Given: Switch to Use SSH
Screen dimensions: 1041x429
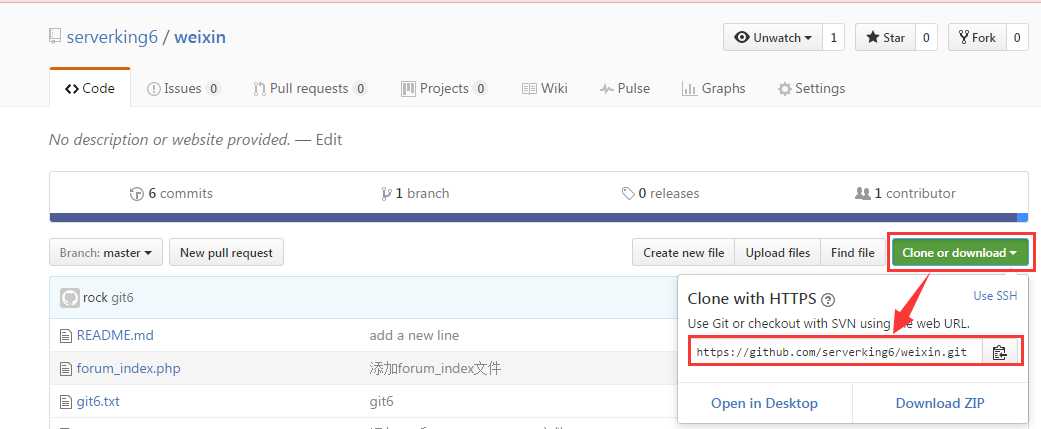Looking at the screenshot, I should click(x=995, y=296).
